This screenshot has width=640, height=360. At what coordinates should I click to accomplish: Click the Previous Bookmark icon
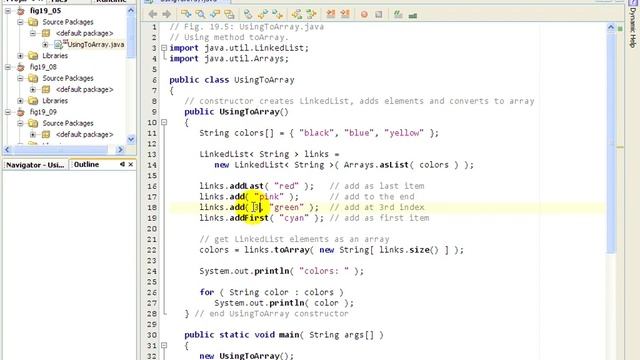278,15
